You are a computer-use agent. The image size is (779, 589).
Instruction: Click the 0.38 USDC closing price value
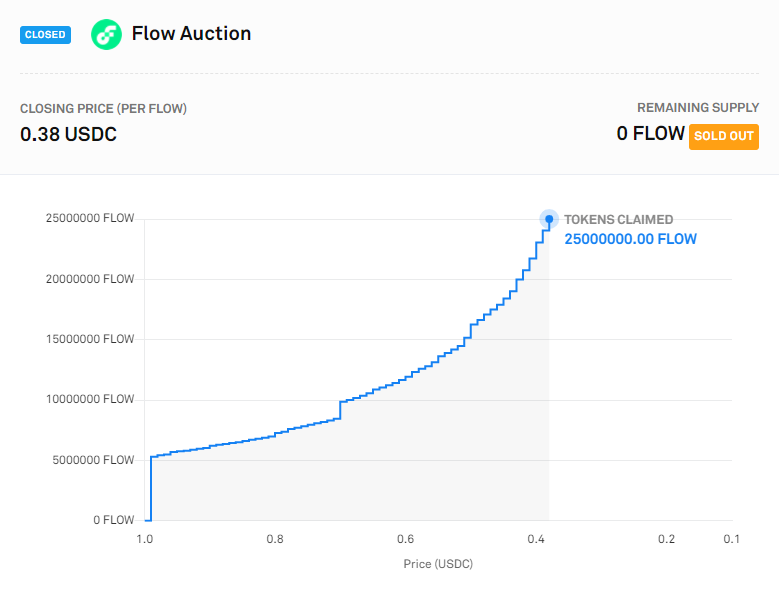69,134
